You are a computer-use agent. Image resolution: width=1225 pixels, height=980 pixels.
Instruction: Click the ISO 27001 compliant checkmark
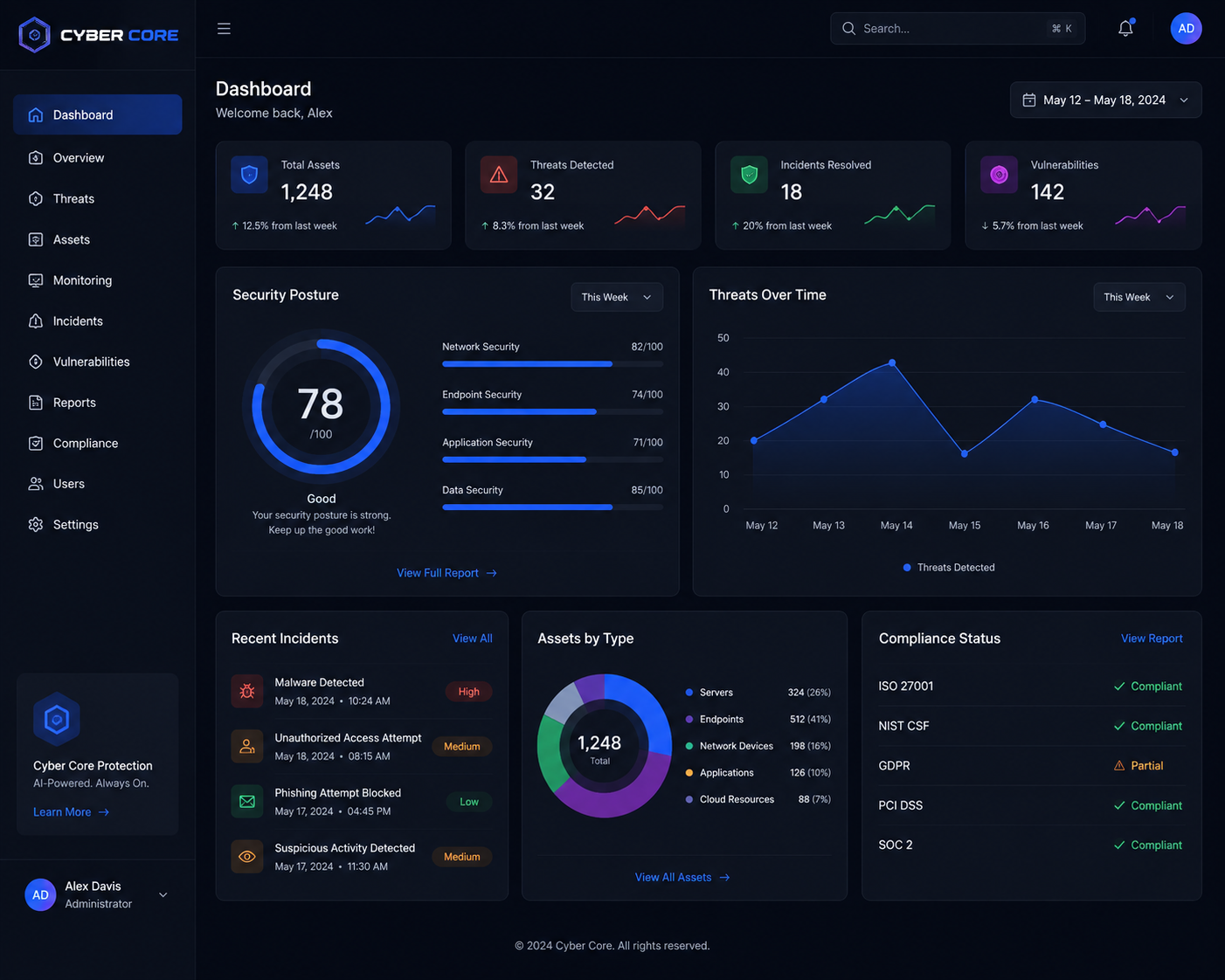pyautogui.click(x=1119, y=687)
